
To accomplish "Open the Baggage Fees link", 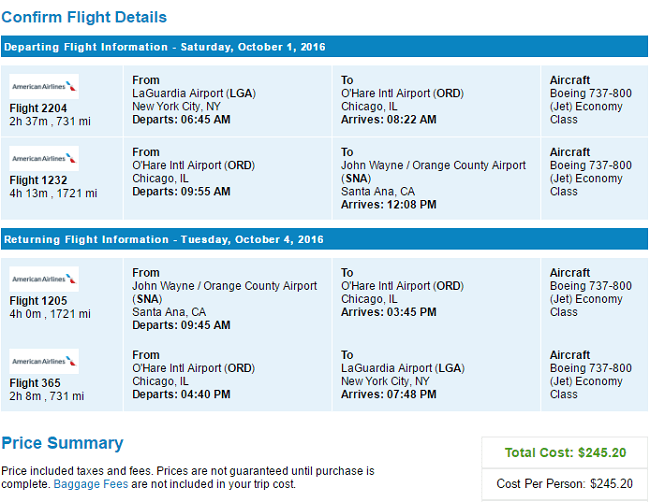I will pos(91,484).
